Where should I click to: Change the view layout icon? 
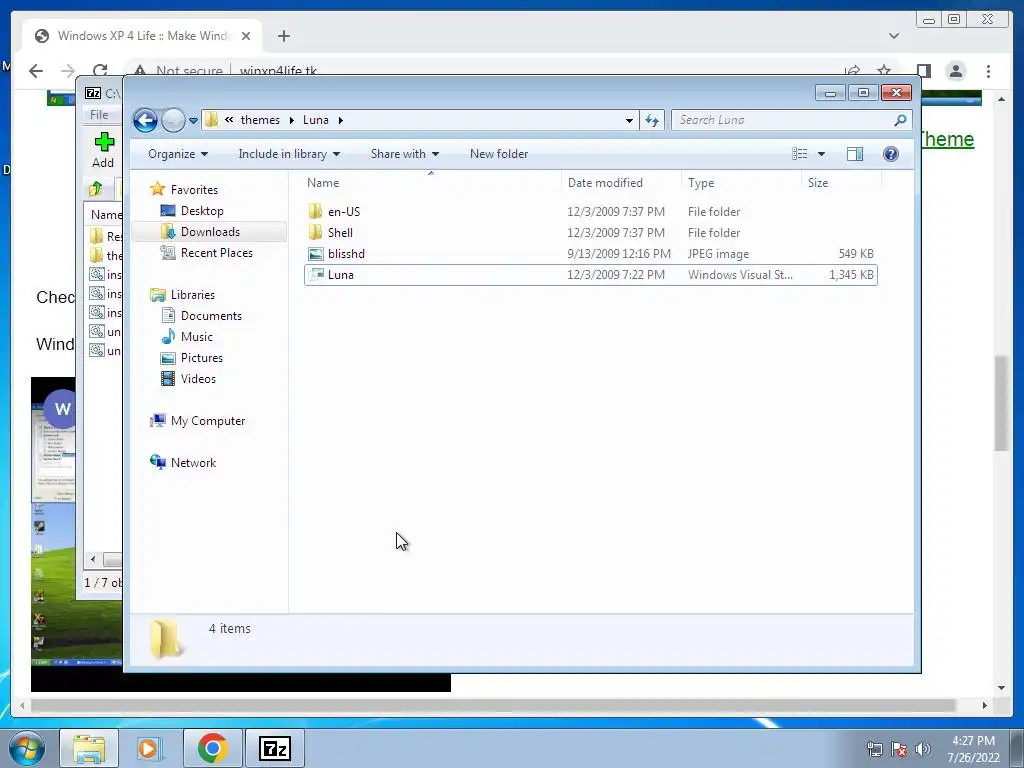(800, 154)
